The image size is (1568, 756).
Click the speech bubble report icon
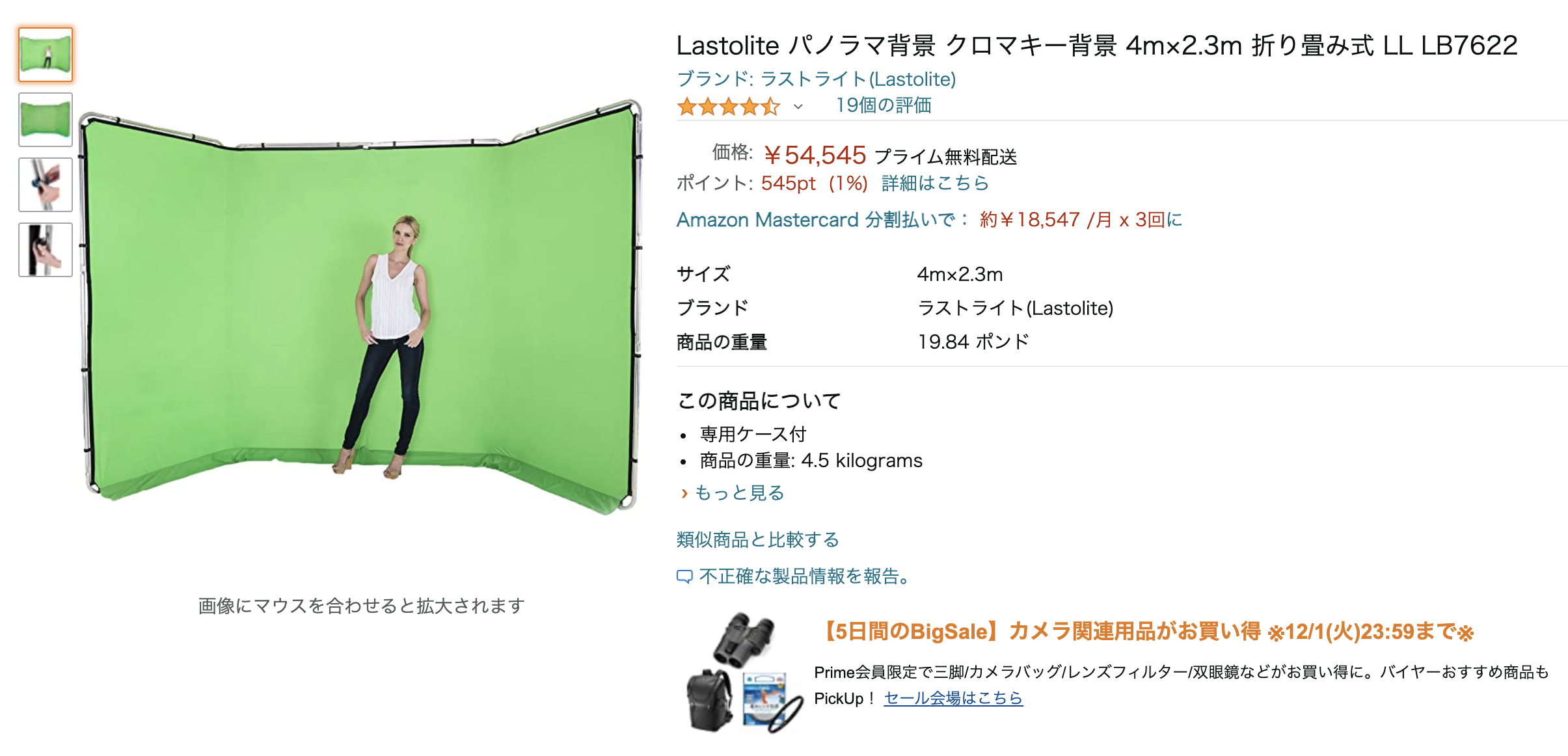click(x=684, y=577)
